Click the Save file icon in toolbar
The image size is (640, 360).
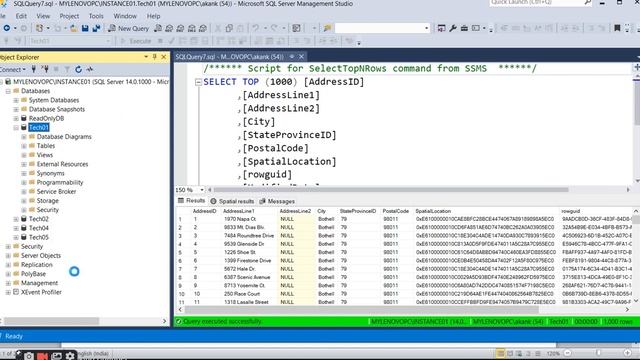(x=85, y=28)
